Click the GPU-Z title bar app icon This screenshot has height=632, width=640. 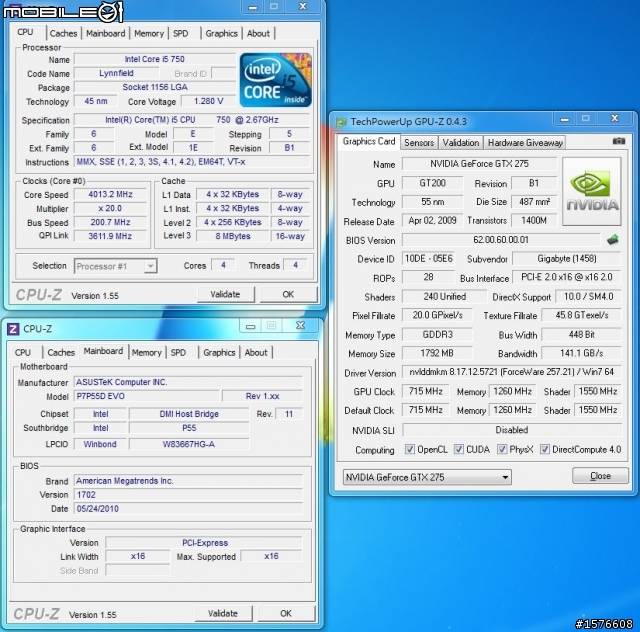pyautogui.click(x=341, y=122)
